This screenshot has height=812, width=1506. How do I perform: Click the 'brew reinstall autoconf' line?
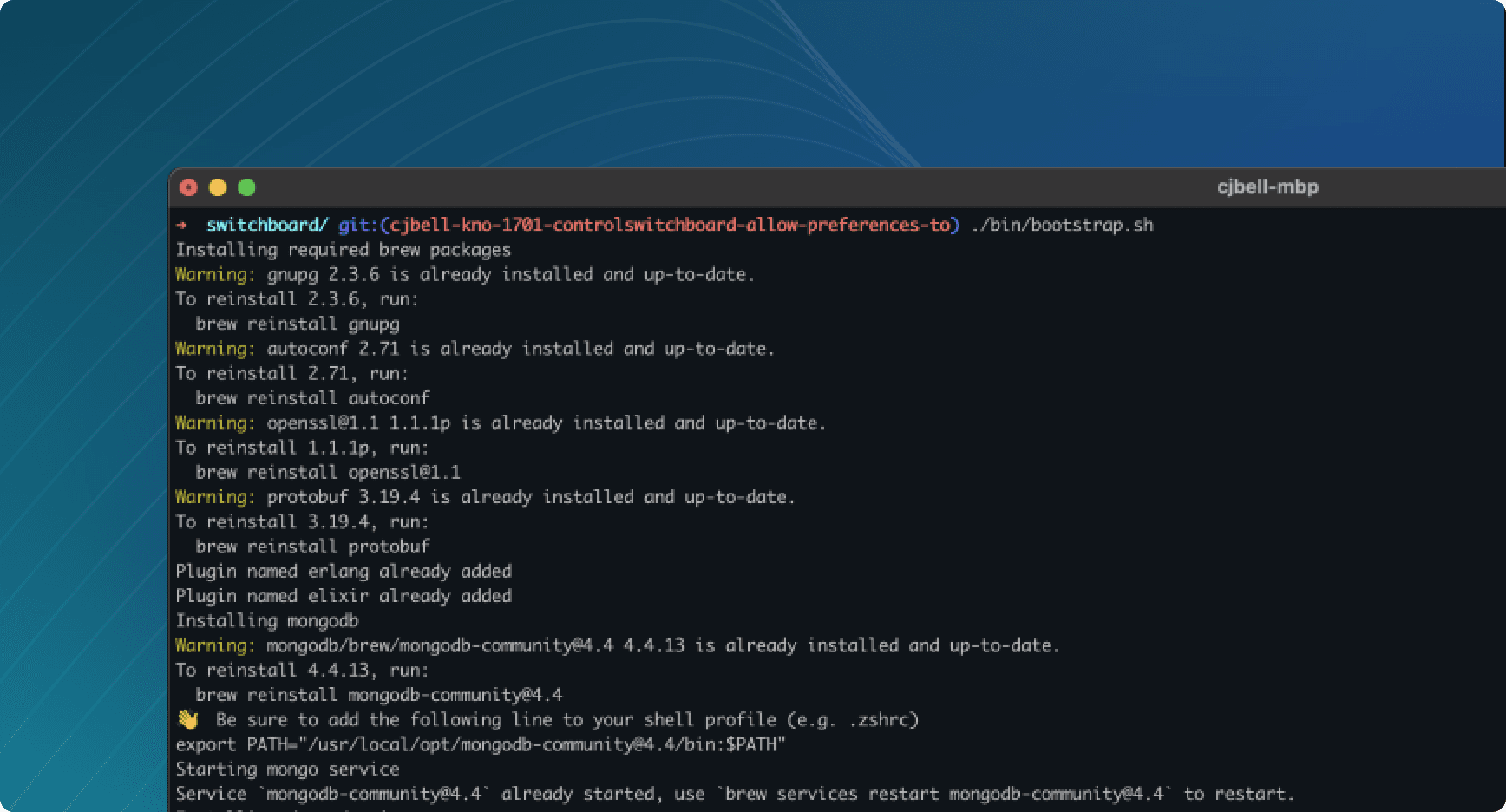click(x=312, y=398)
